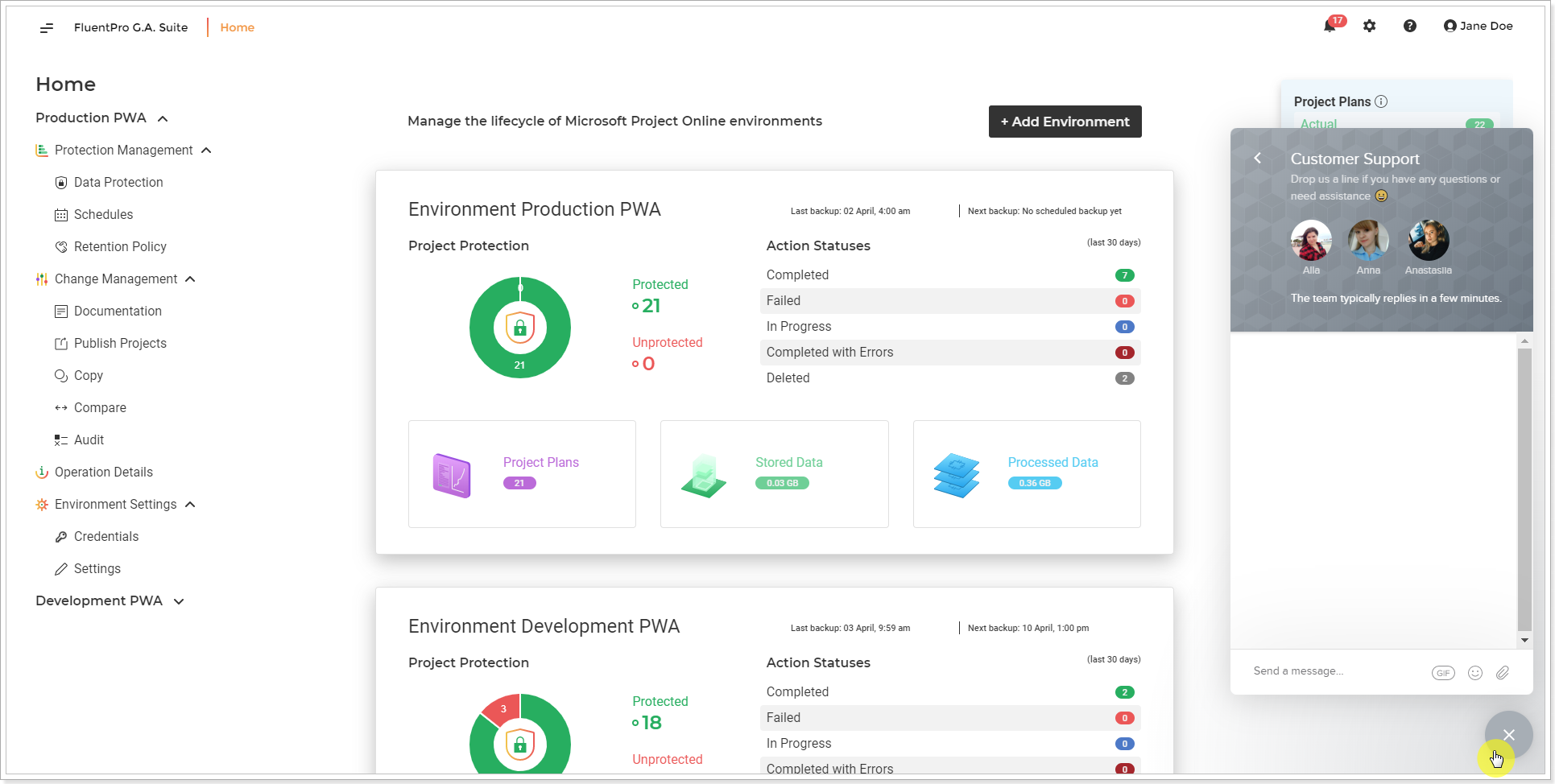Open Data Protection in sidebar
The width and height of the screenshot is (1555, 784).
pyautogui.click(x=109, y=183)
